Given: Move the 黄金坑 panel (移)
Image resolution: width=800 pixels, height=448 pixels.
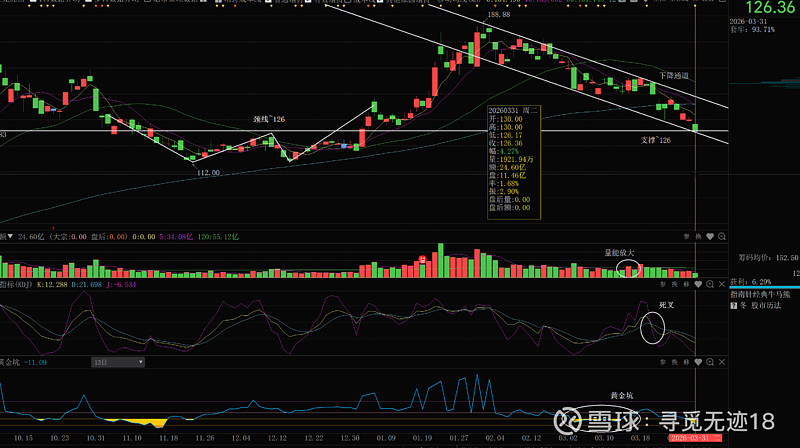Looking at the screenshot, I should (x=686, y=362).
